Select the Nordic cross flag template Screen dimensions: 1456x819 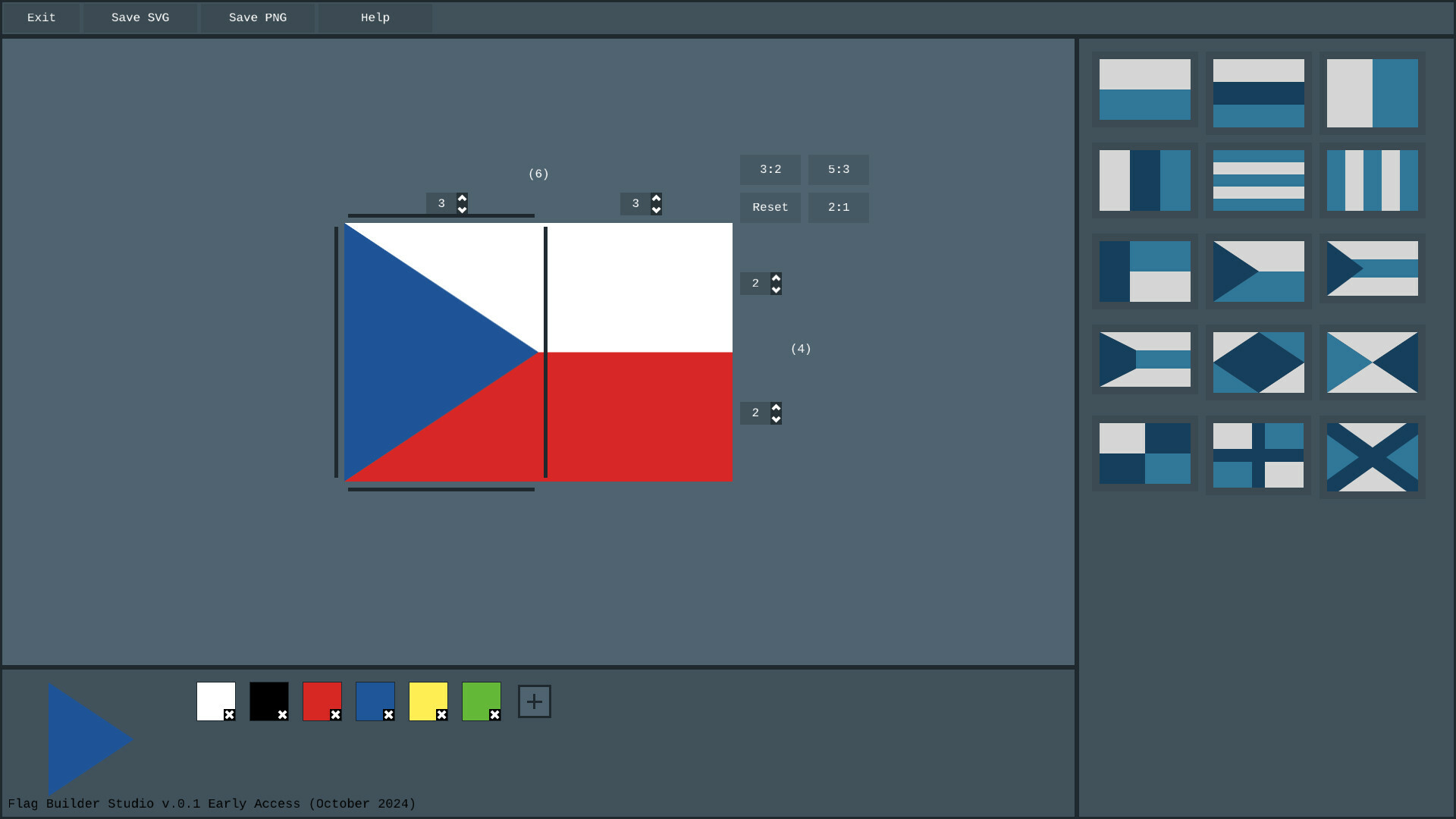coord(1259,453)
